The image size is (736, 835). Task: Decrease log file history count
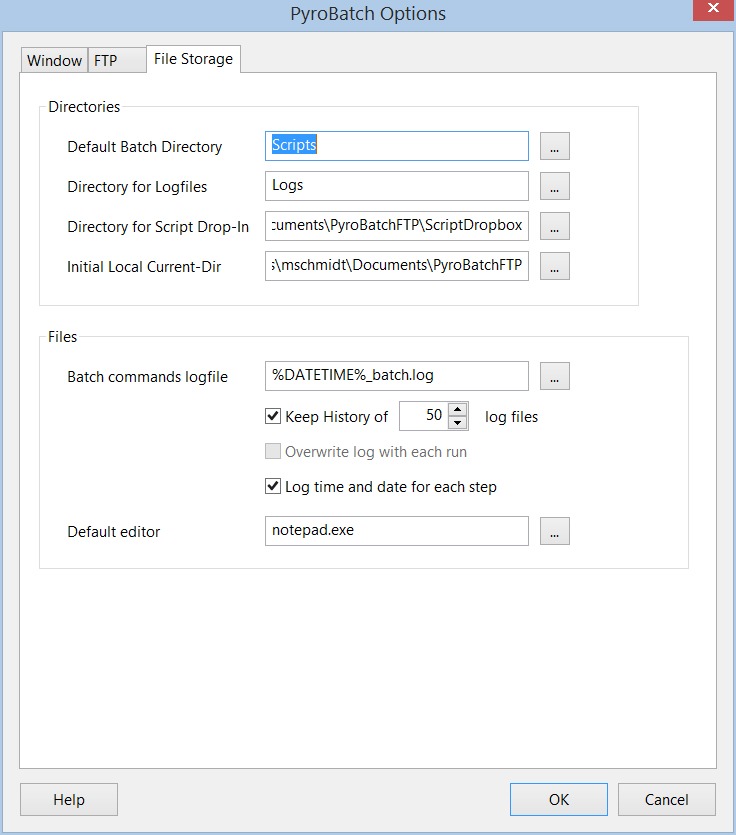457,423
